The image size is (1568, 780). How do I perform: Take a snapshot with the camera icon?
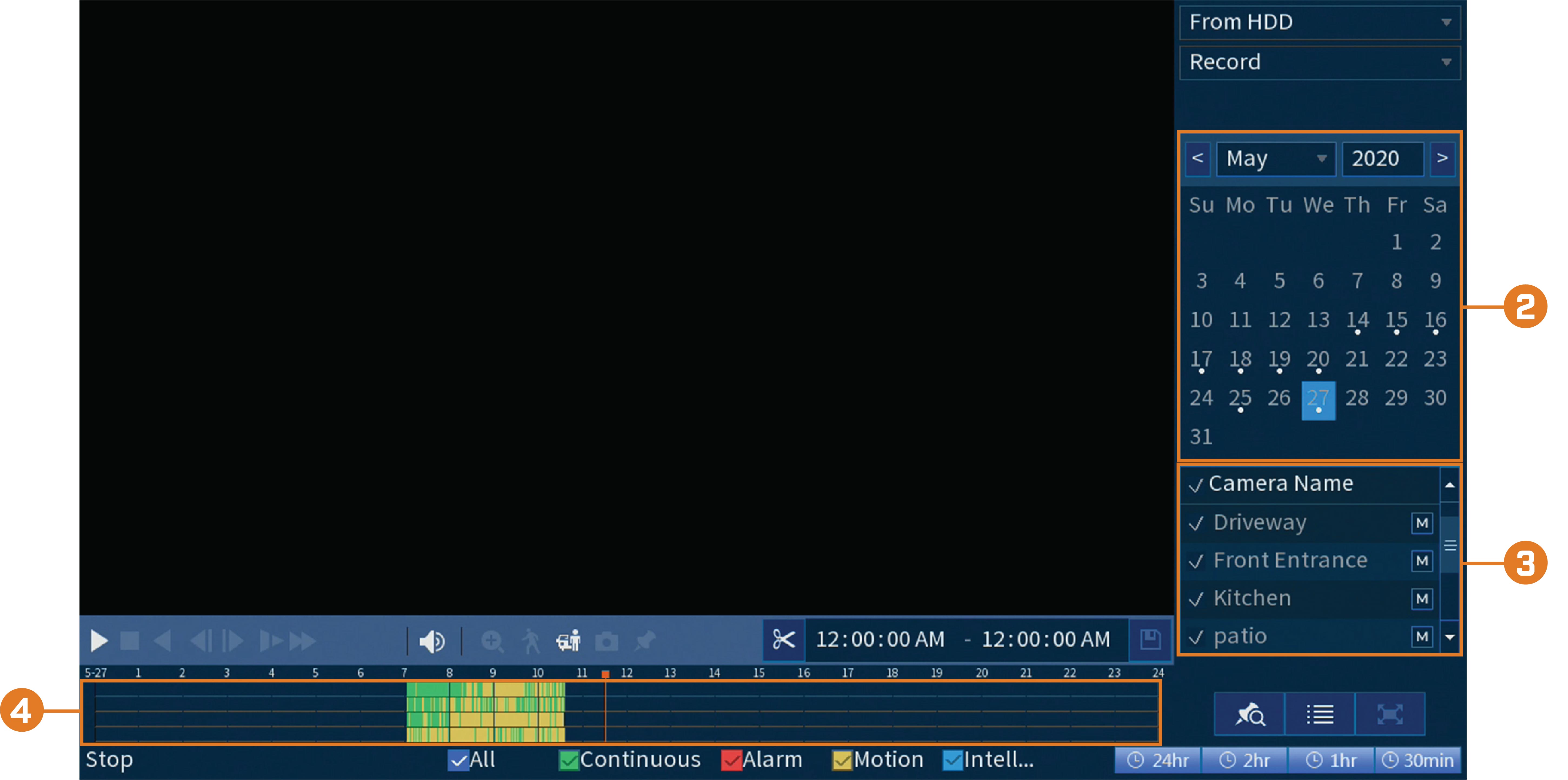606,641
